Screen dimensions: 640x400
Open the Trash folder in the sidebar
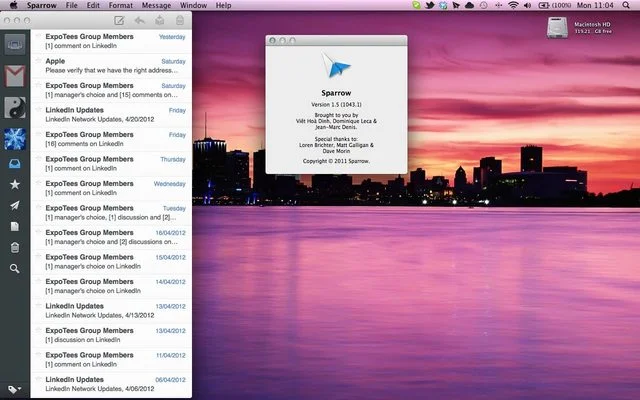(x=15, y=247)
